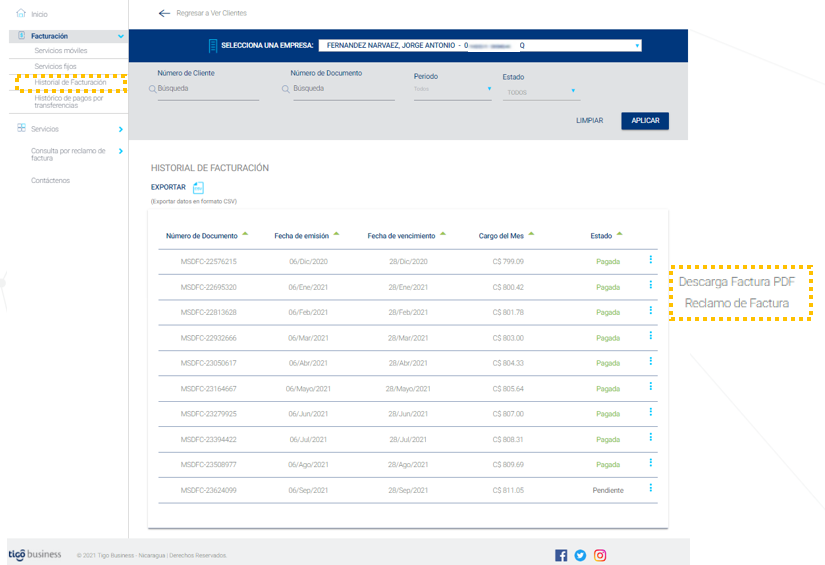The height and width of the screenshot is (565, 825).
Task: Click Pagada status for MSDFC-23279925
Action: tap(608, 414)
